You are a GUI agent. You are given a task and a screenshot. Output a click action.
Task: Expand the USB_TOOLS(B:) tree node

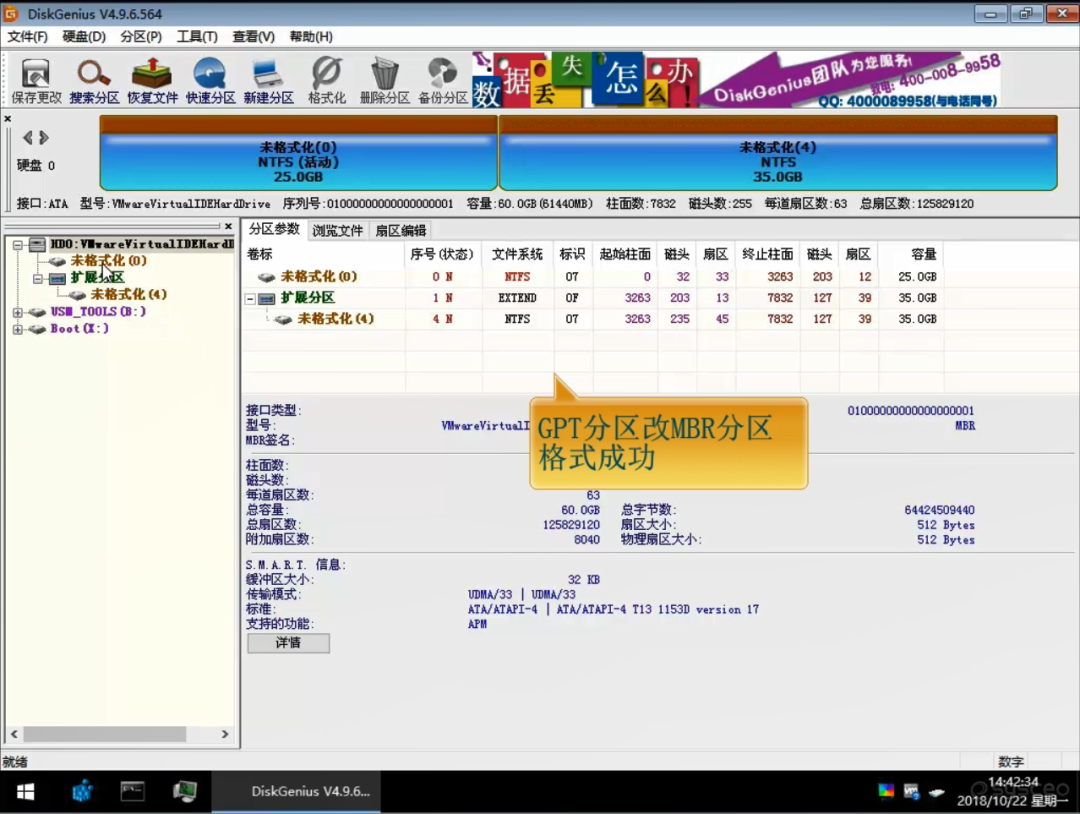click(18, 312)
